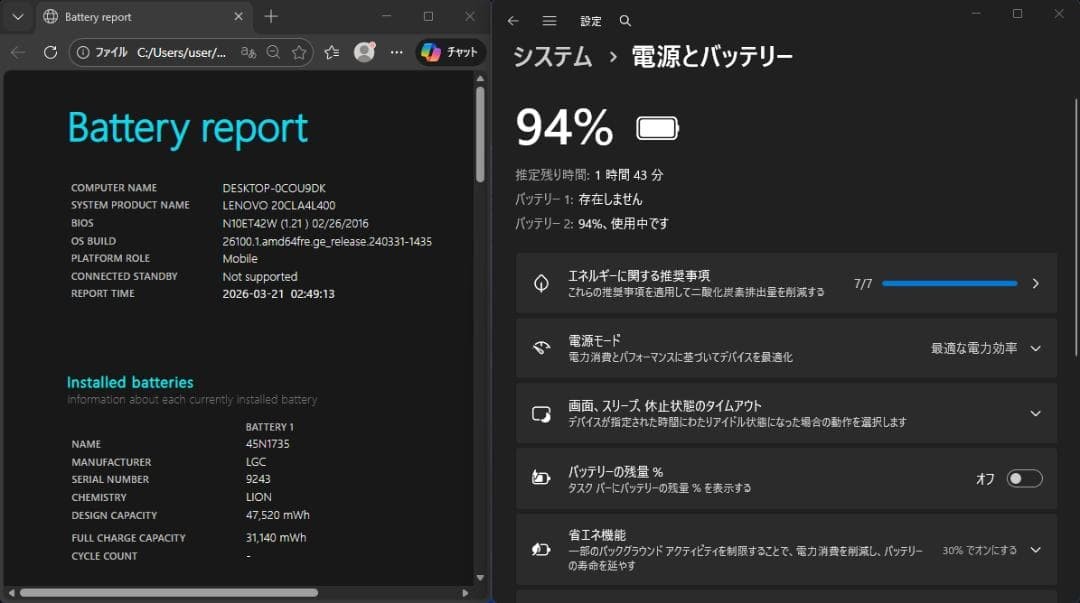
Task: Go back in the Settings window
Action: [513, 21]
